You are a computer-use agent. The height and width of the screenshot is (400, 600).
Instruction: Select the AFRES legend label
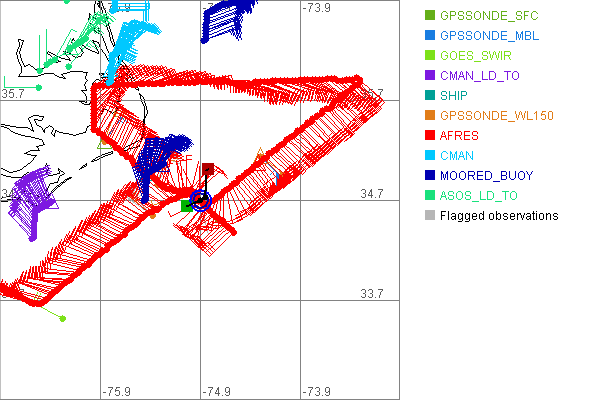click(x=459, y=136)
